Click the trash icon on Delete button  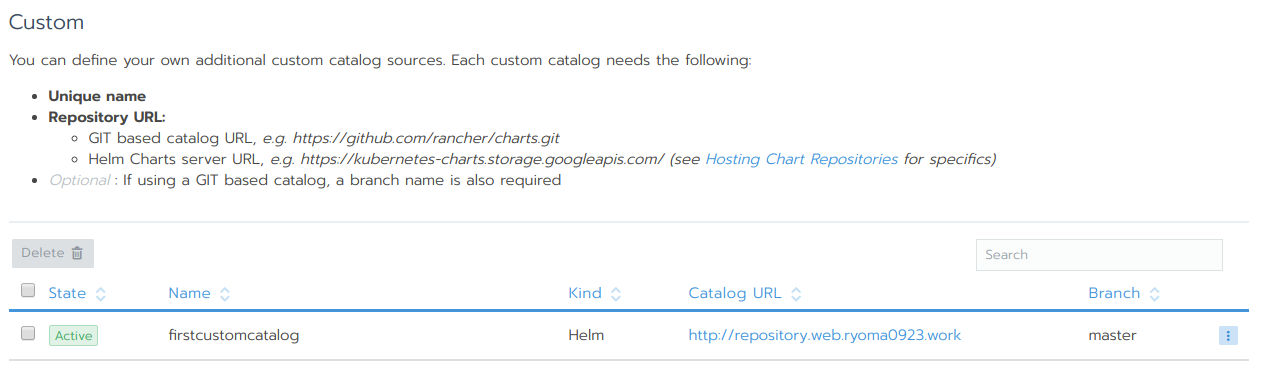pos(77,254)
